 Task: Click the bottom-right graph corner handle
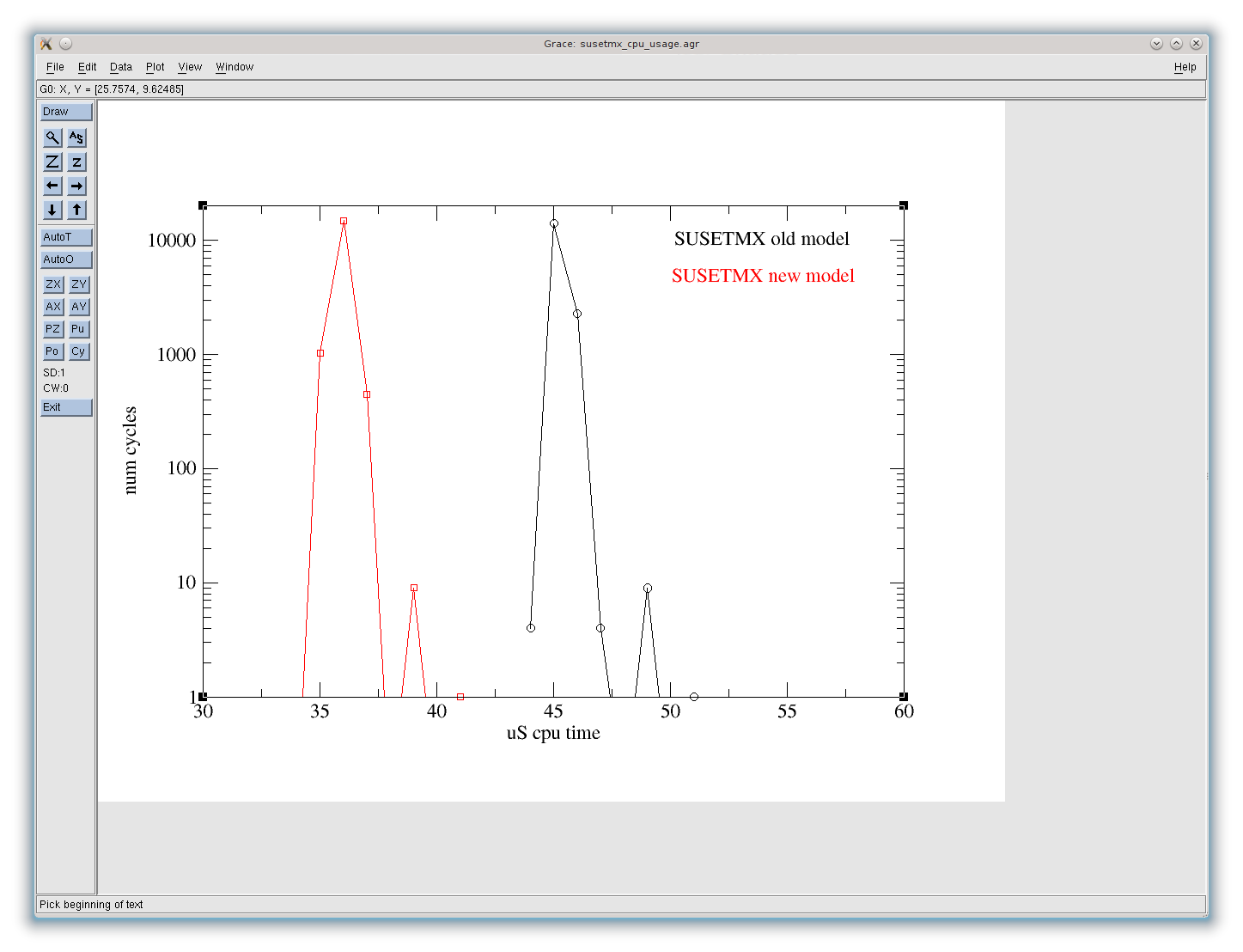(904, 697)
